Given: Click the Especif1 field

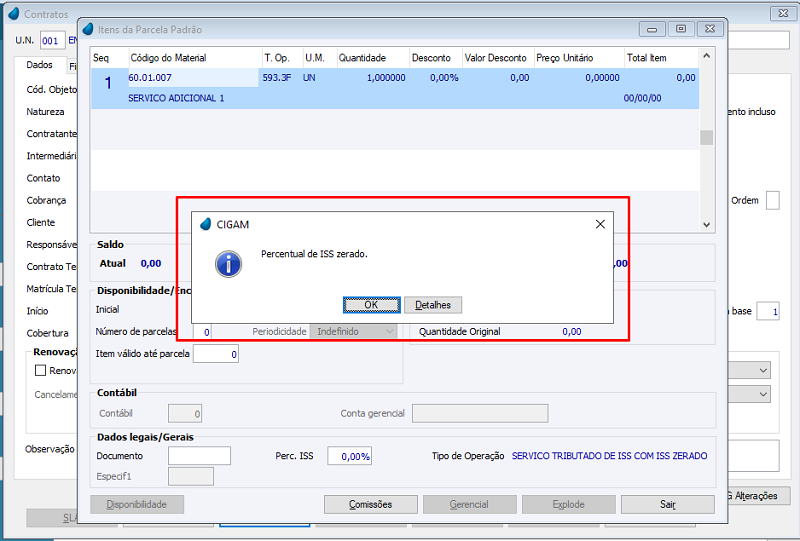Looking at the screenshot, I should [x=191, y=476].
